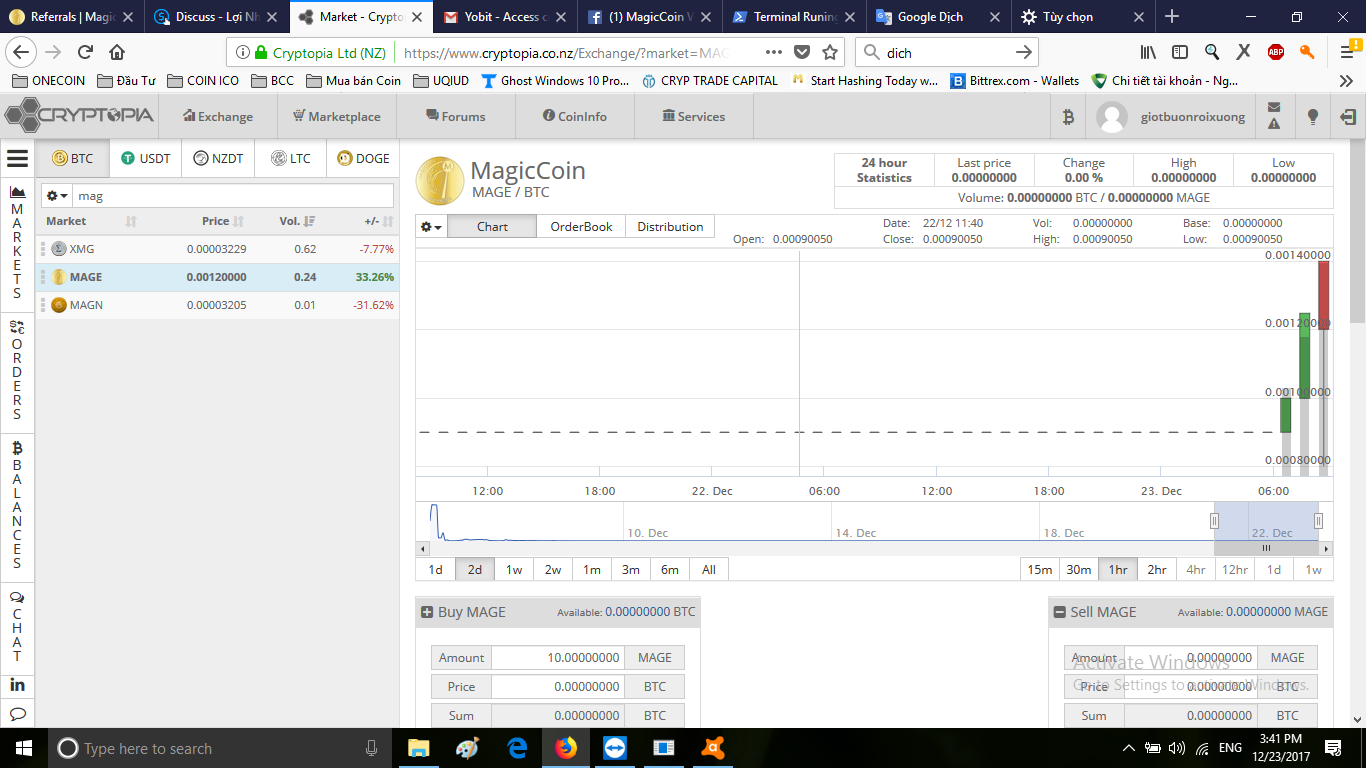Open the Exchange page link
1366x768 pixels.
point(218,117)
